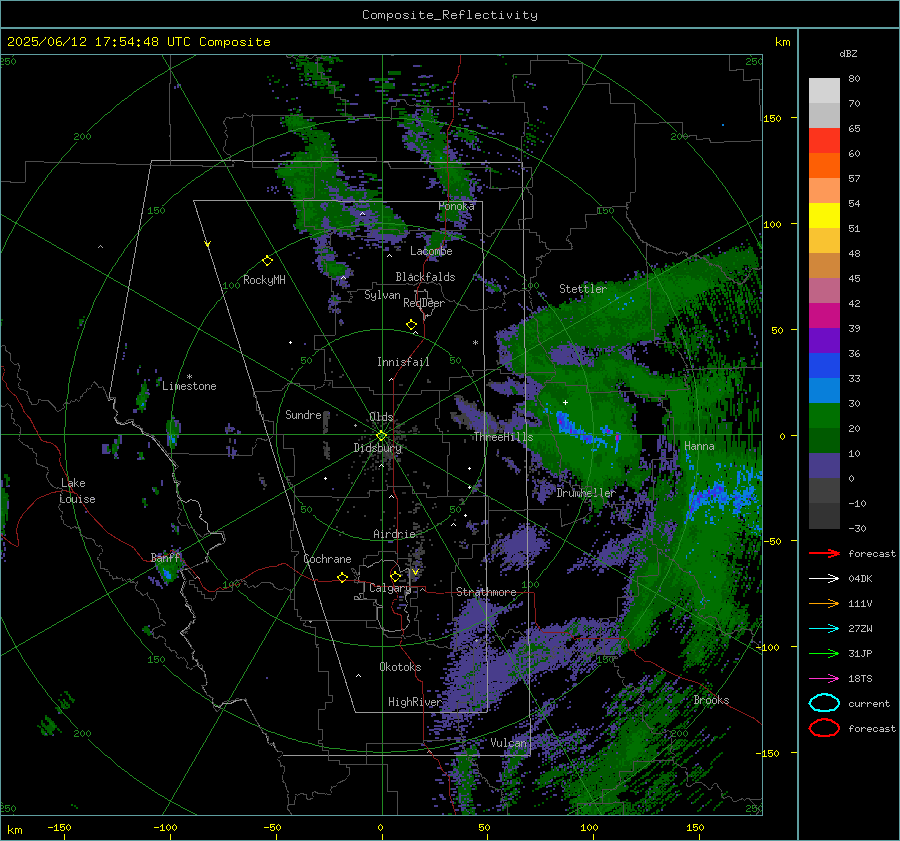Click the ThreeHills label
900x841 pixels.
pyautogui.click(x=503, y=437)
